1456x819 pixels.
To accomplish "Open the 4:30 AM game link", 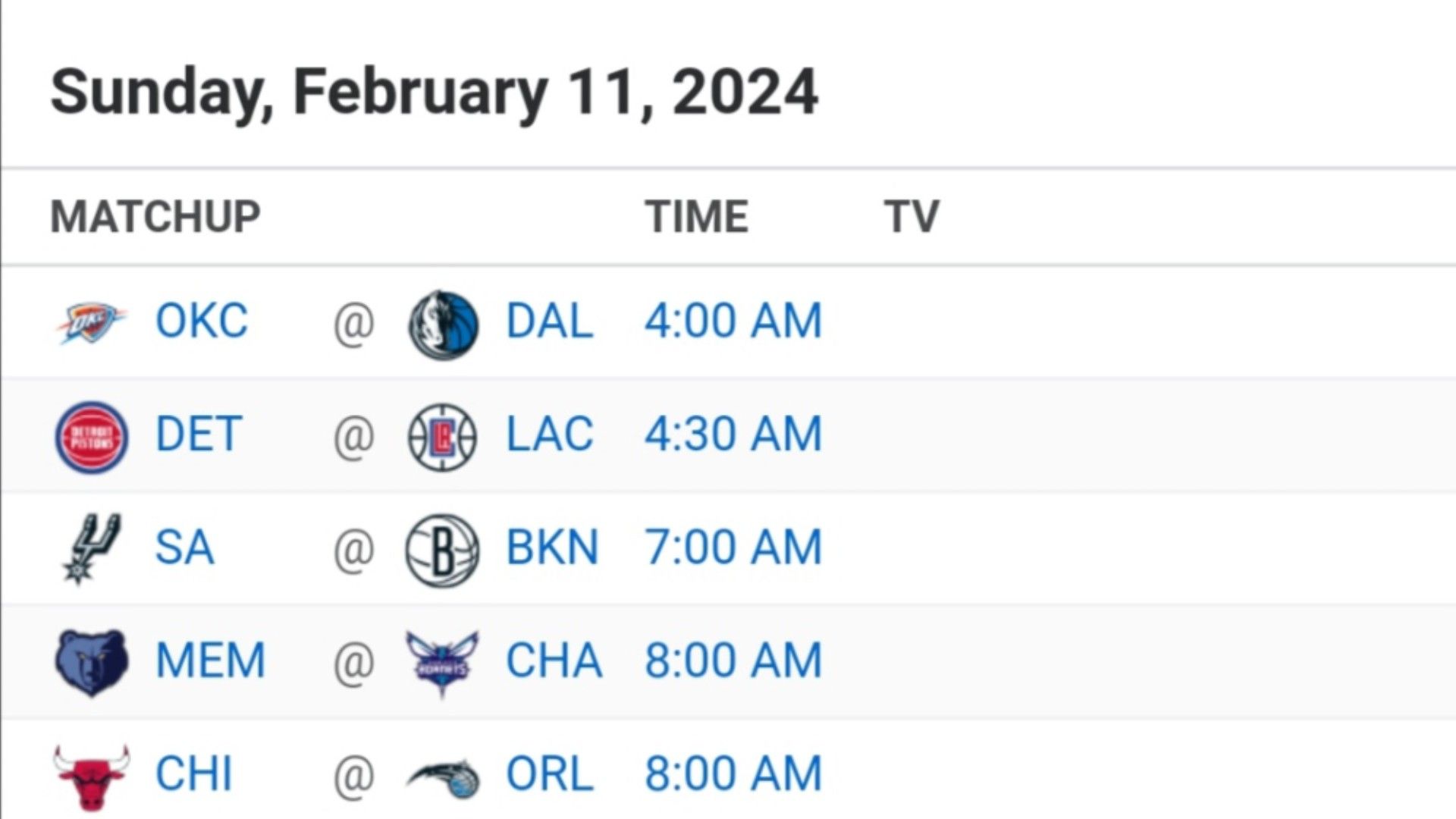I will [x=733, y=434].
